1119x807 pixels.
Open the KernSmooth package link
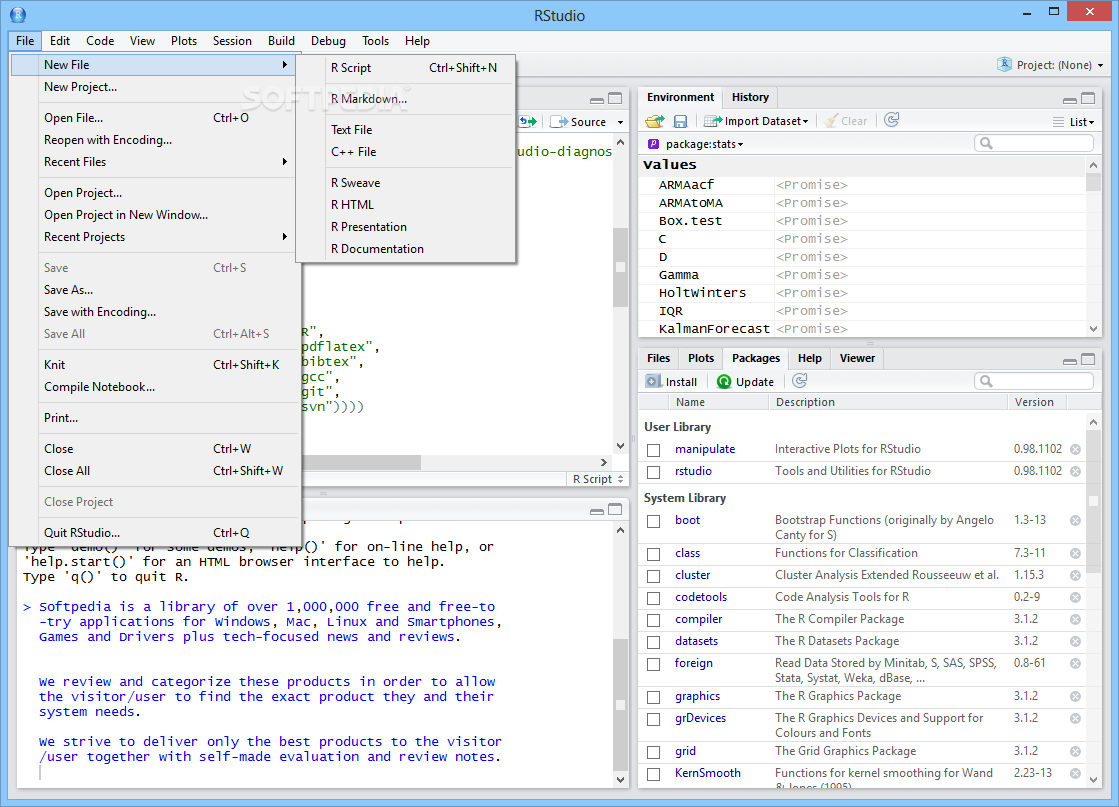click(708, 773)
